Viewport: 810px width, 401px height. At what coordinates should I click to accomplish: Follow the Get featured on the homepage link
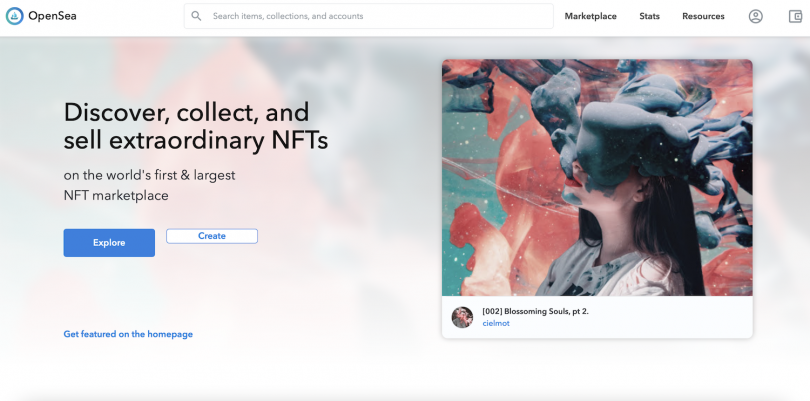(128, 334)
